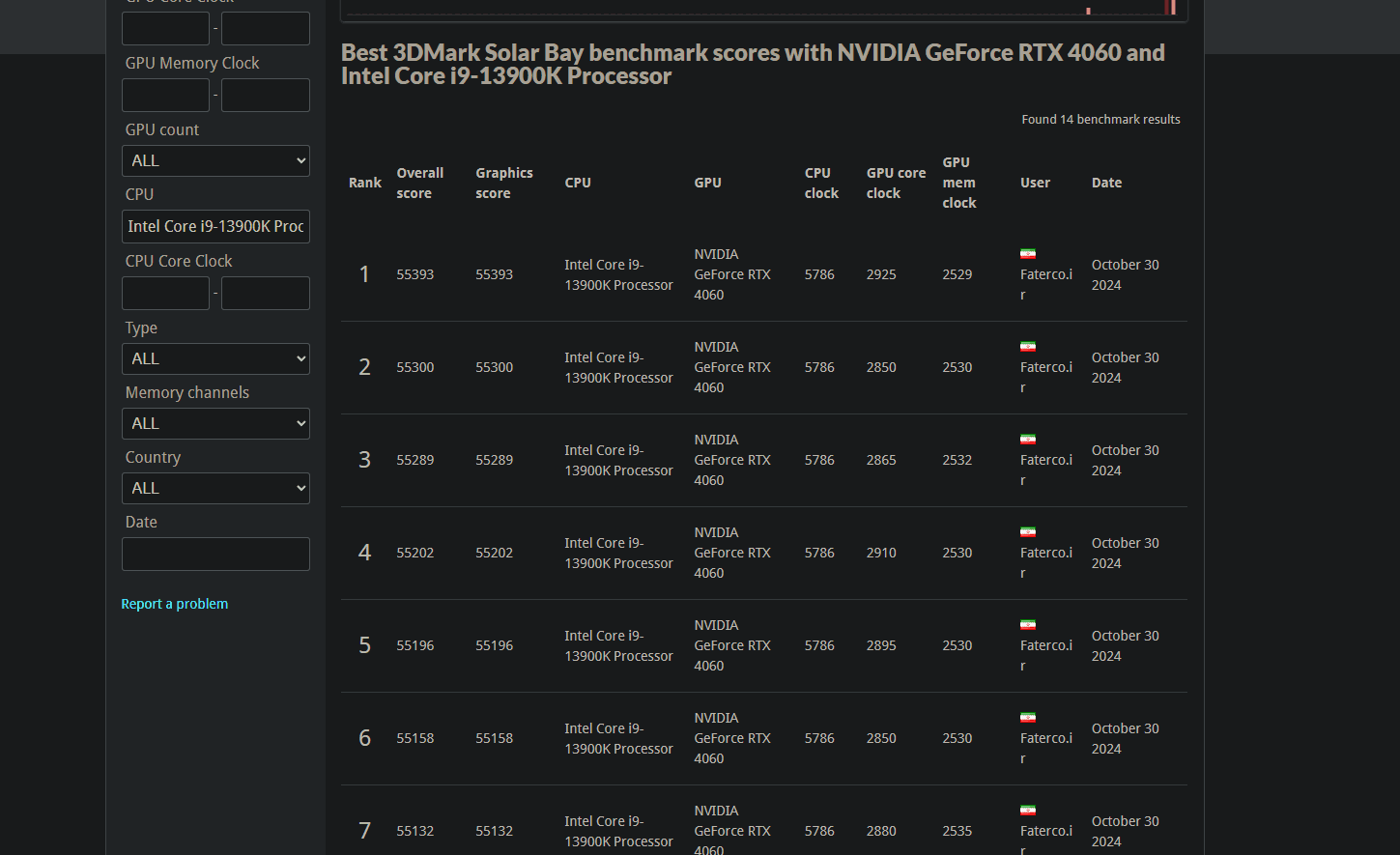Click the flag icon in rank 3 row
1400x855 pixels.
pos(1027,440)
